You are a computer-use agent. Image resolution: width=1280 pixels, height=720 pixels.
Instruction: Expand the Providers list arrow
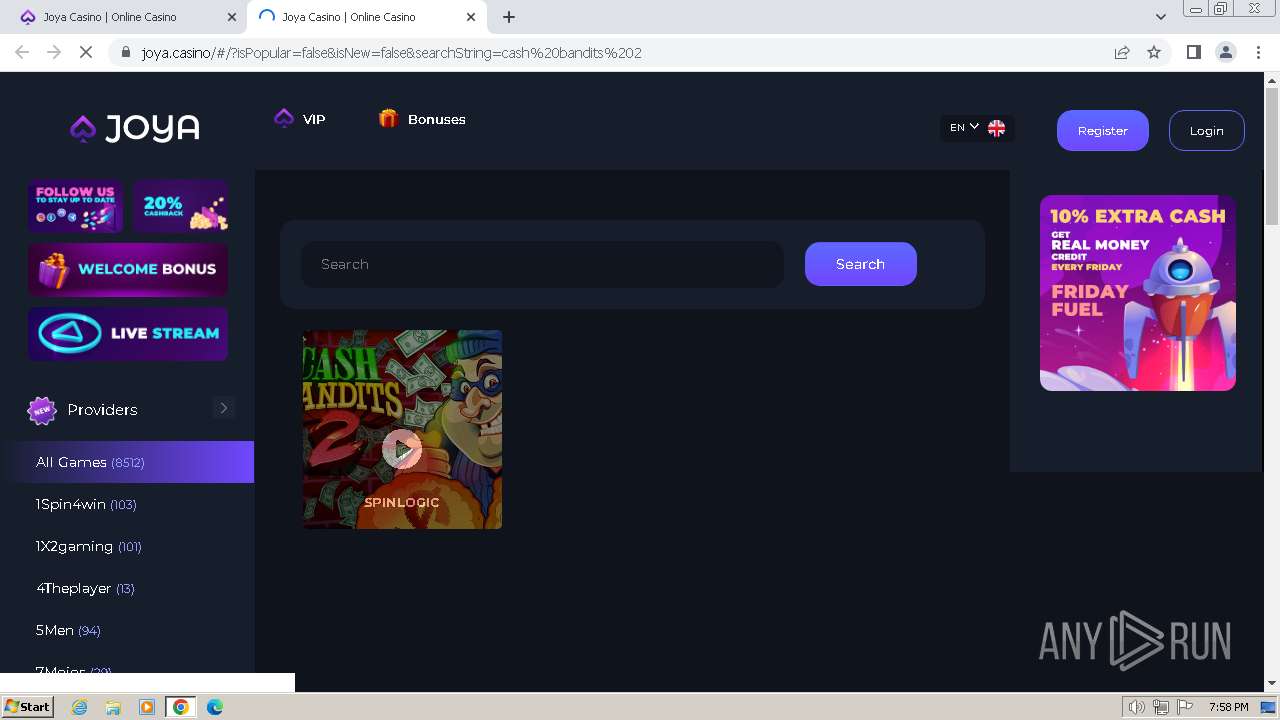224,408
